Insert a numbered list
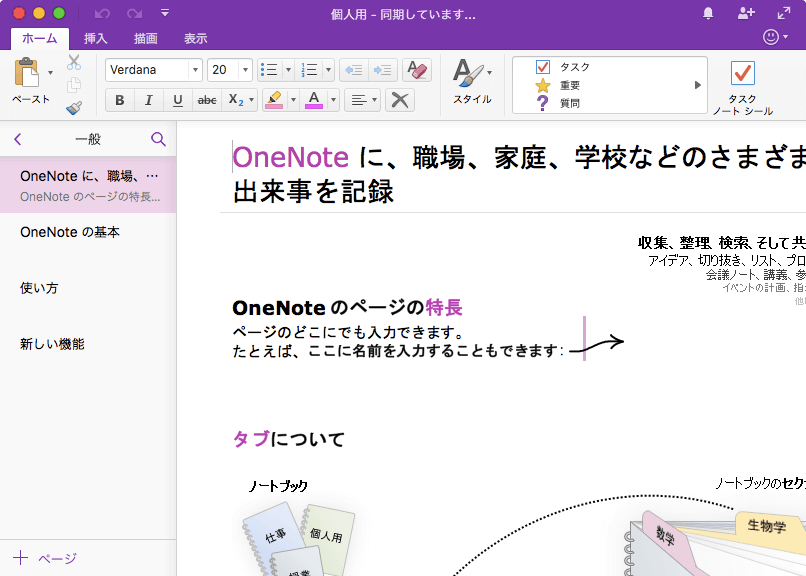This screenshot has width=806, height=576. click(x=309, y=70)
